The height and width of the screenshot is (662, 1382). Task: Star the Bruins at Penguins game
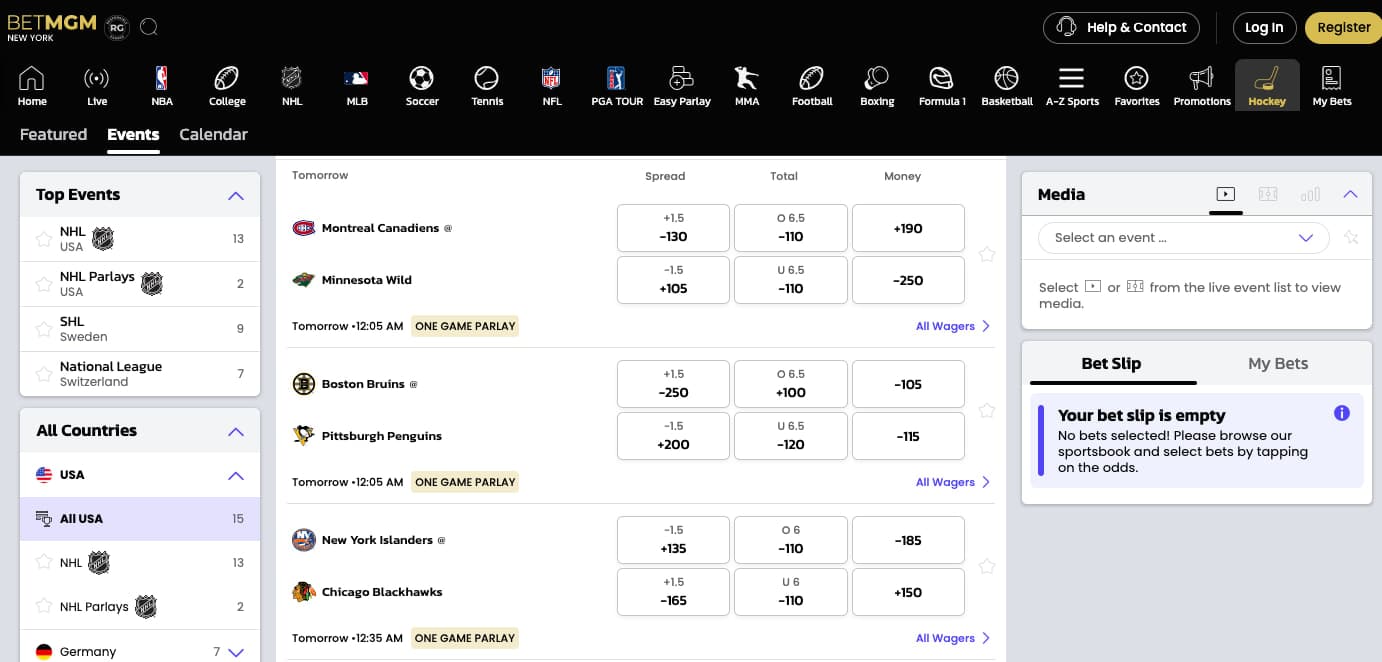point(987,410)
